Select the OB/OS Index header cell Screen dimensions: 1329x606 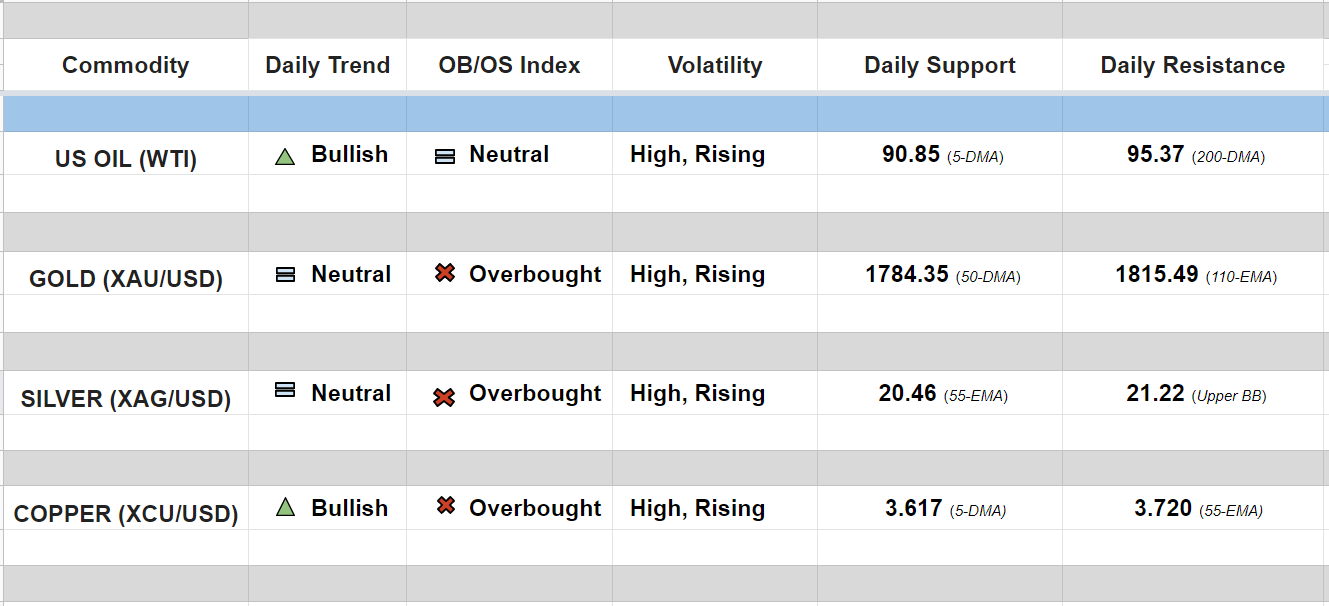click(509, 66)
